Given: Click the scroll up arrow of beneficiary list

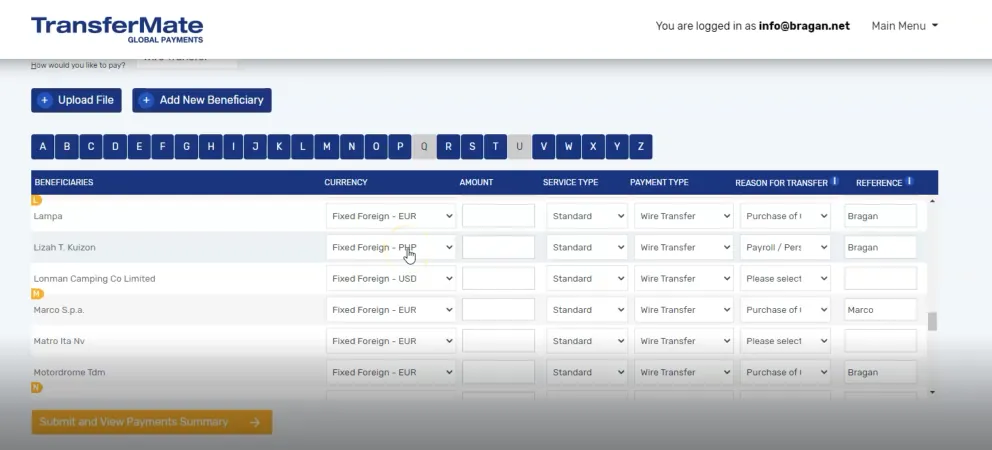Looking at the screenshot, I should point(932,201).
